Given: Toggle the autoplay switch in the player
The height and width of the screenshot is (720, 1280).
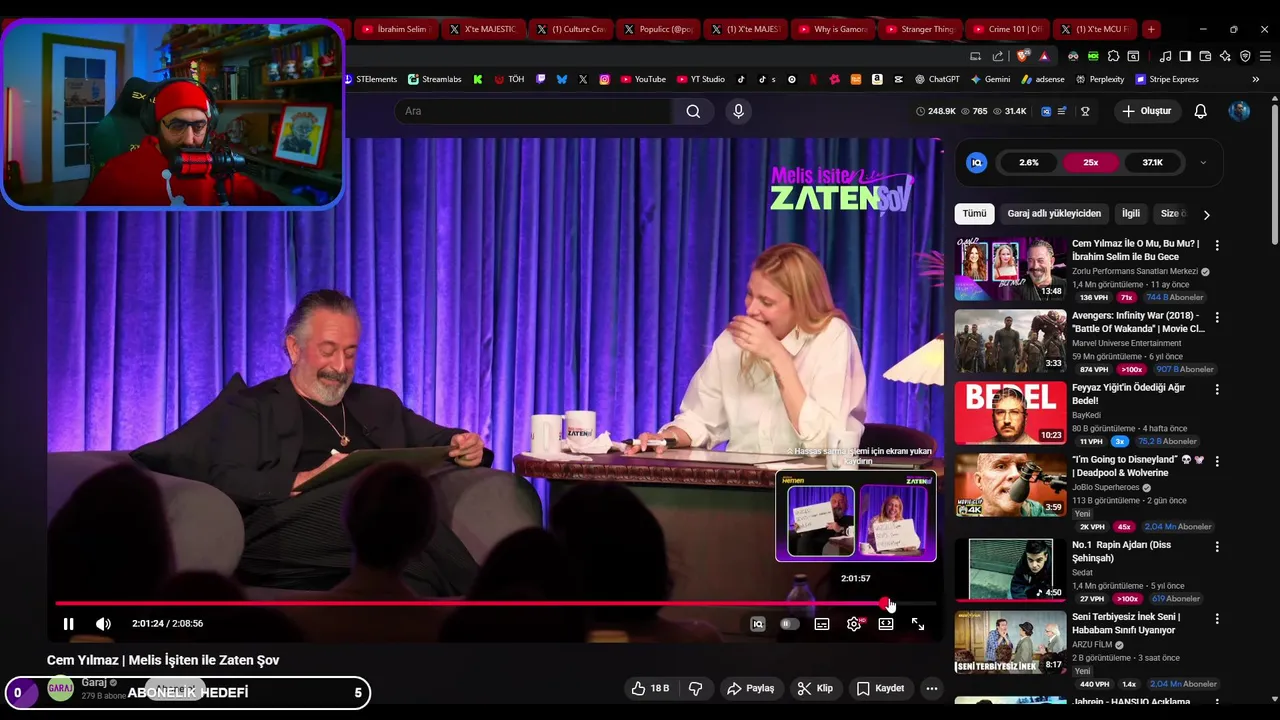Looking at the screenshot, I should pos(790,624).
